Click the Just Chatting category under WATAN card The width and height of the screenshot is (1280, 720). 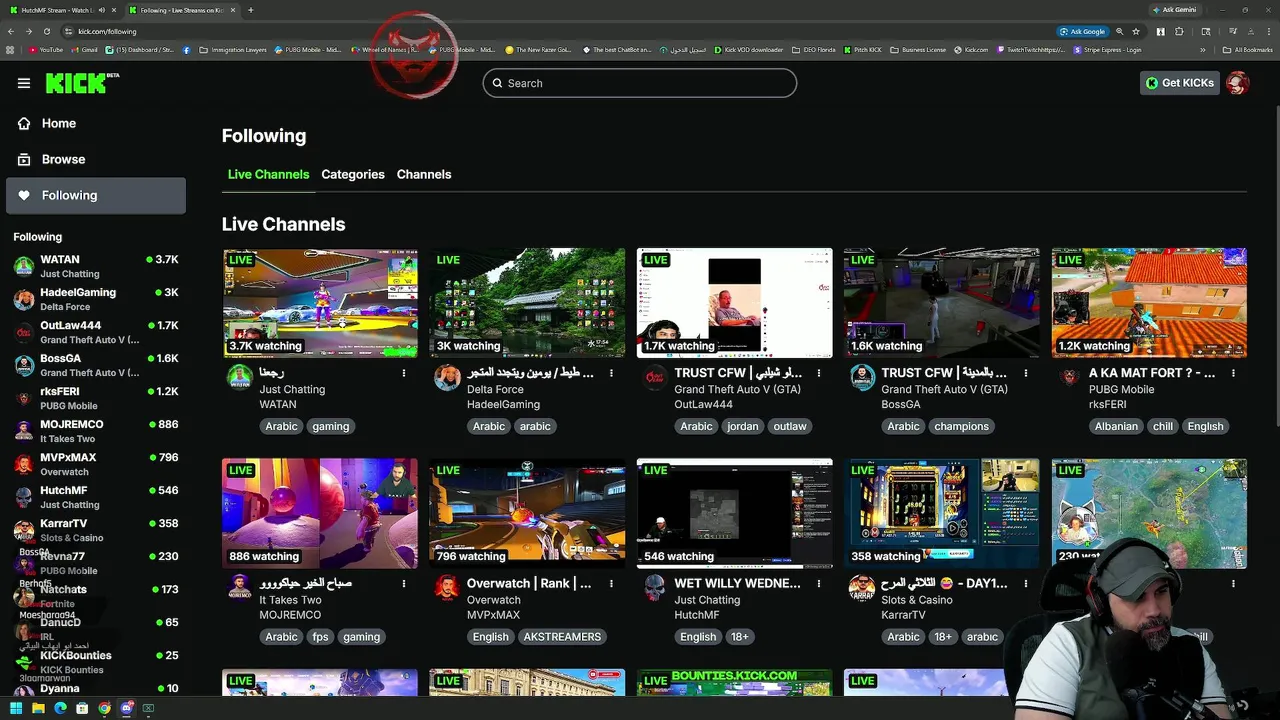[x=292, y=389]
